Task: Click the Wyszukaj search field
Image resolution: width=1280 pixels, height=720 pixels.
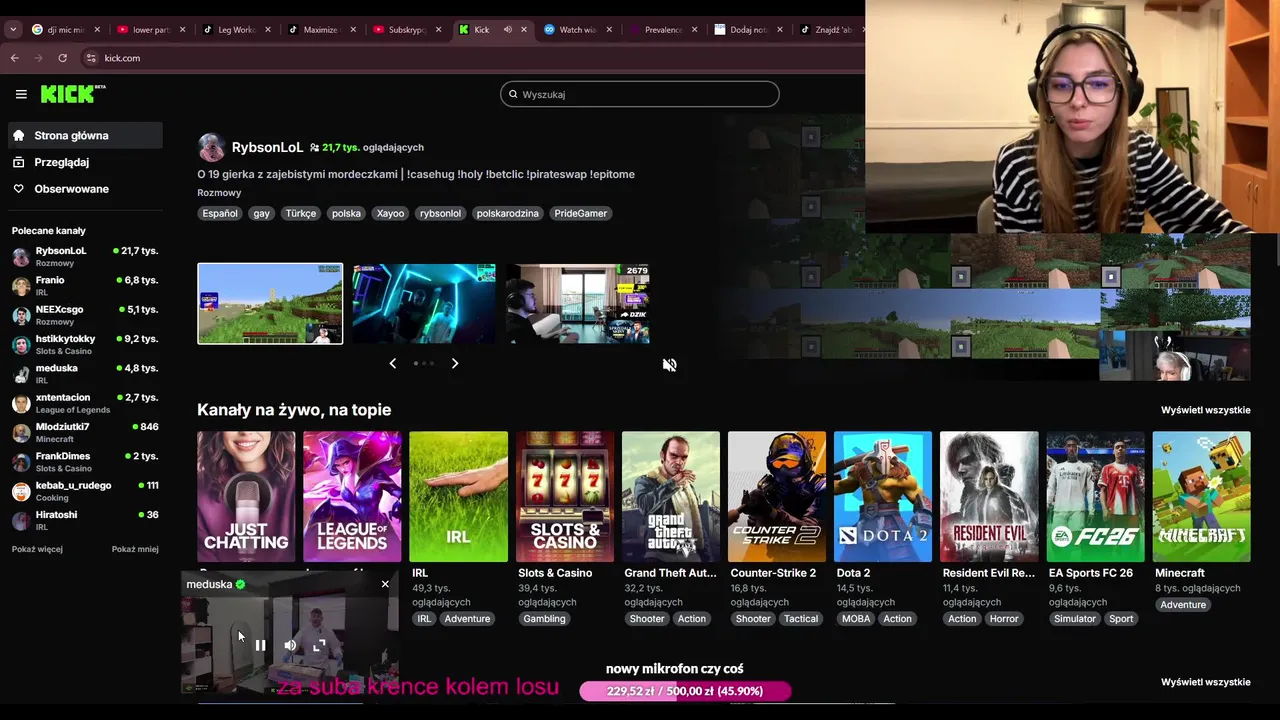Action: pos(640,94)
